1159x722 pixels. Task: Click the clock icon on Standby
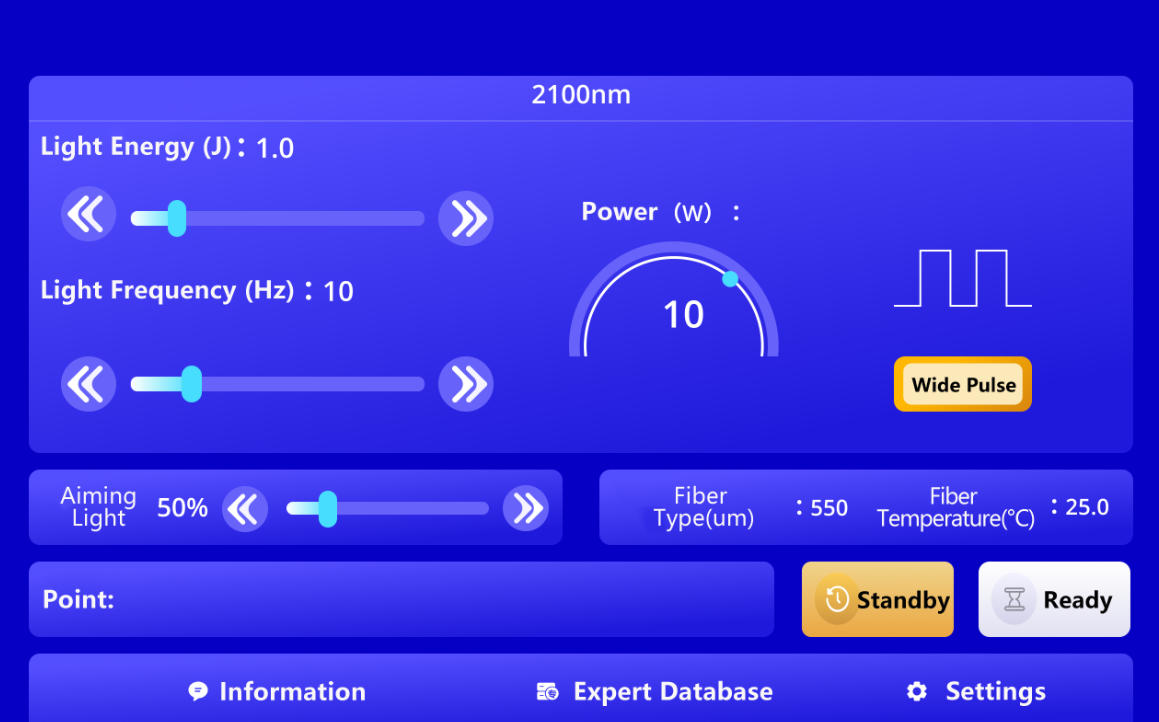837,600
